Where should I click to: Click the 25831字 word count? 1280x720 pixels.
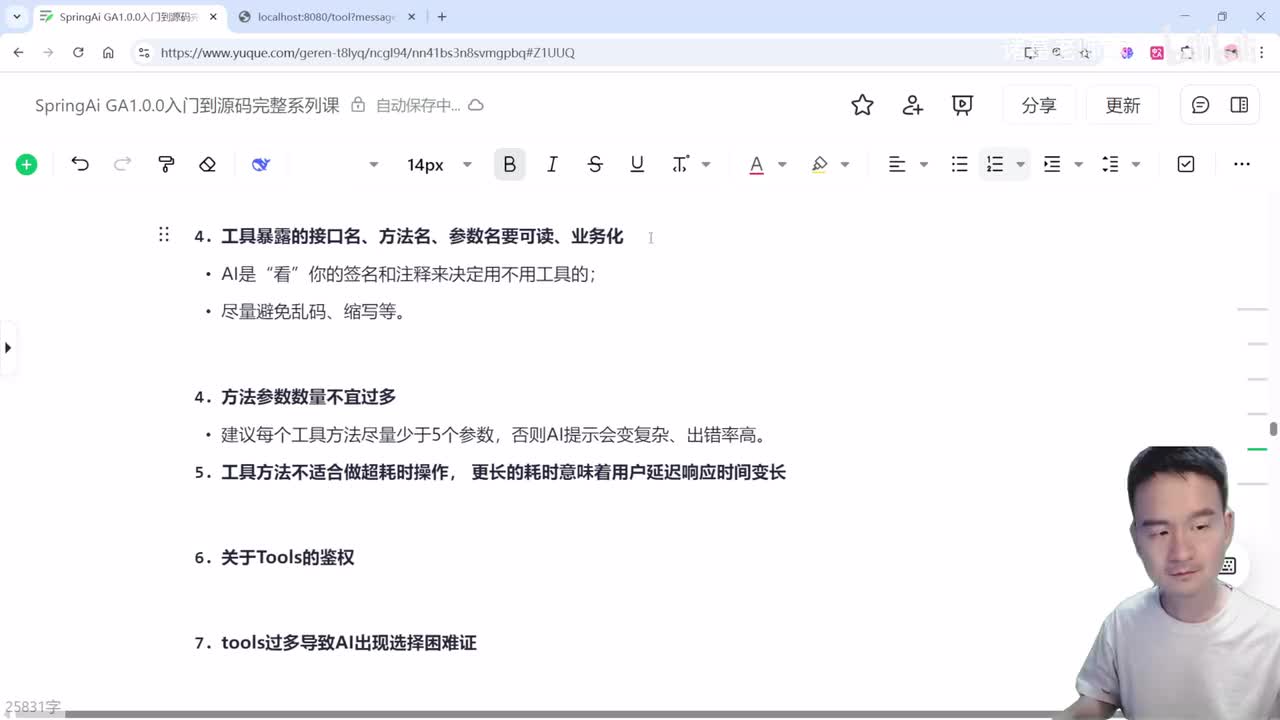[32, 707]
